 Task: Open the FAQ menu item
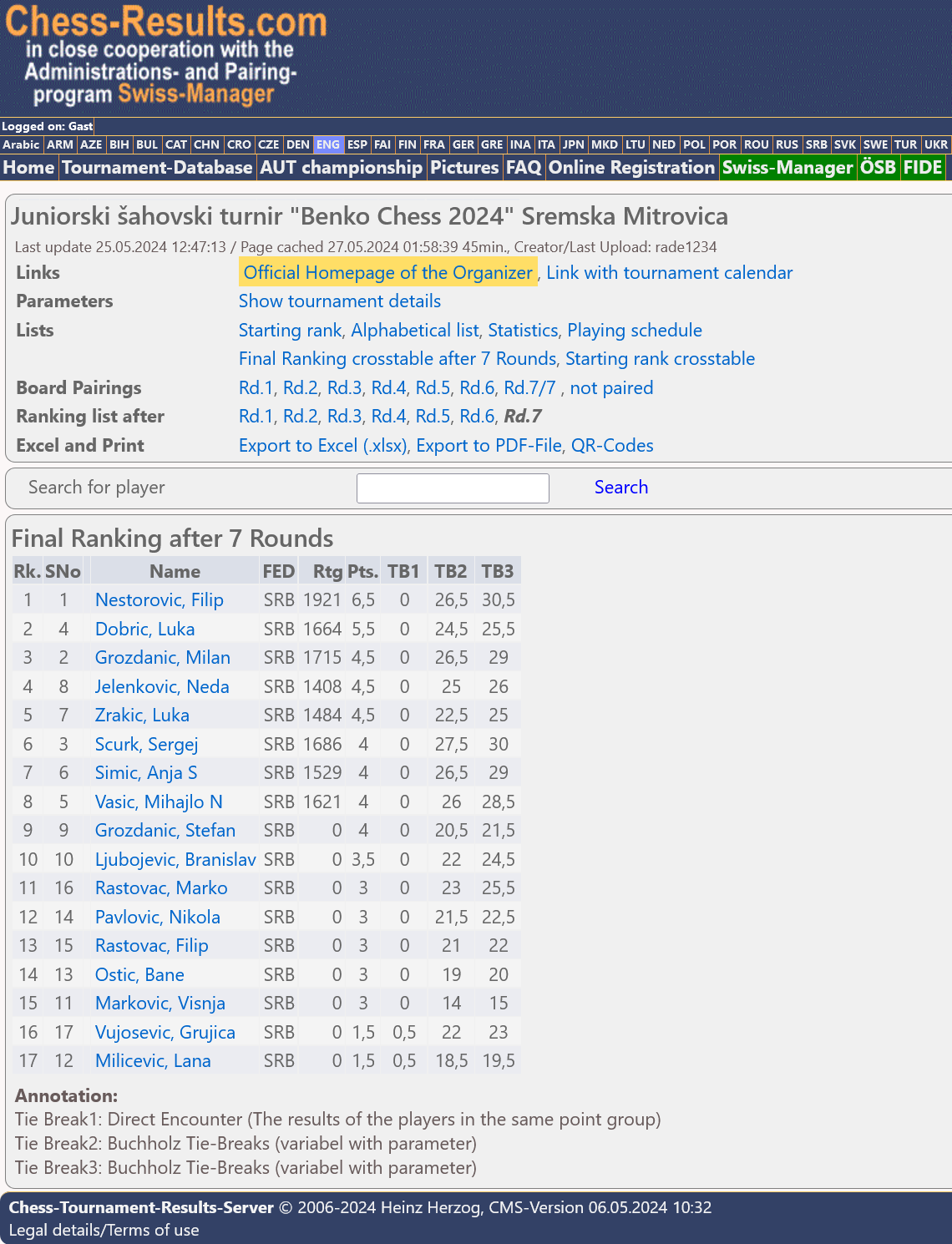click(524, 168)
